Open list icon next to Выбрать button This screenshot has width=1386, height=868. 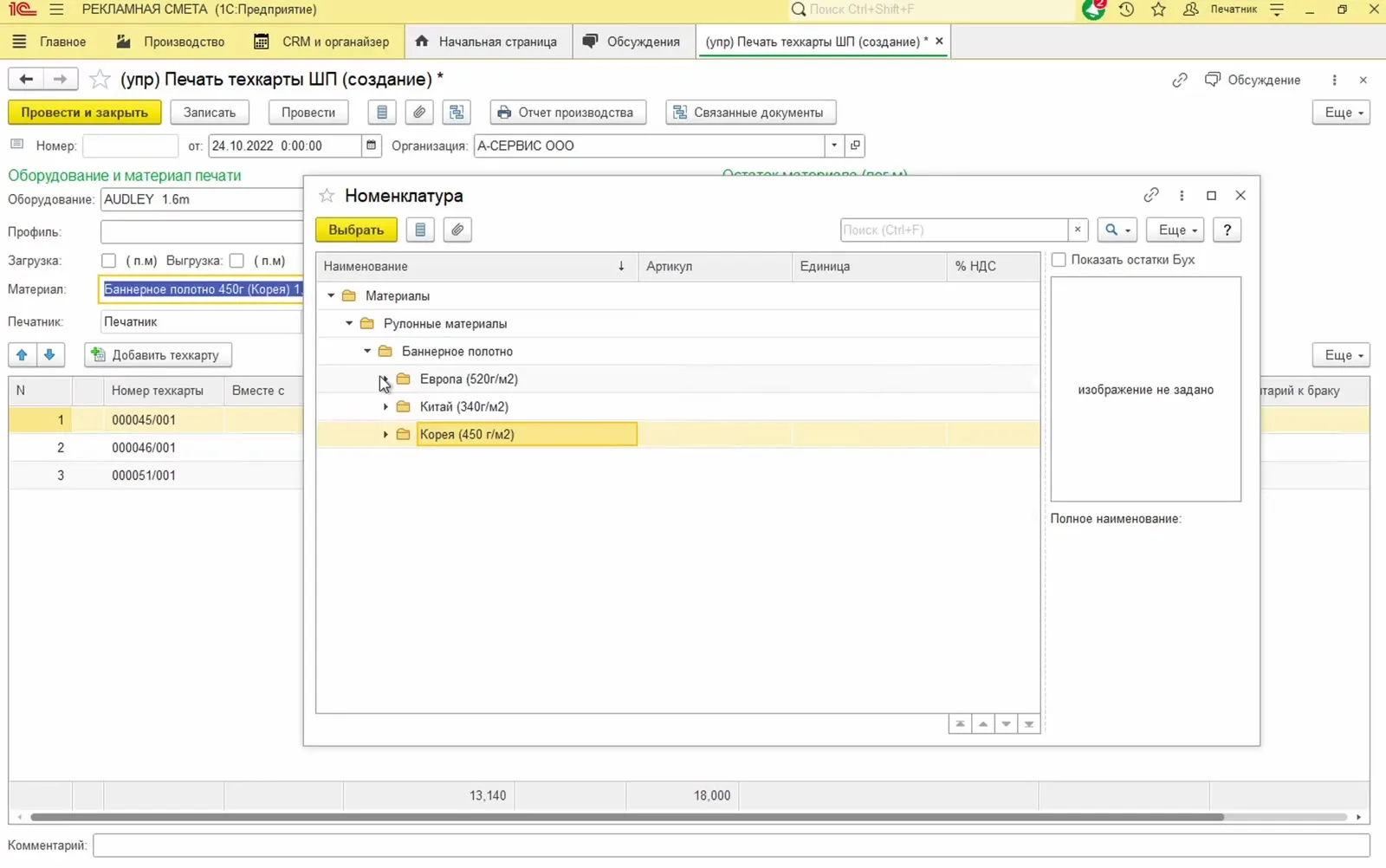tap(420, 230)
